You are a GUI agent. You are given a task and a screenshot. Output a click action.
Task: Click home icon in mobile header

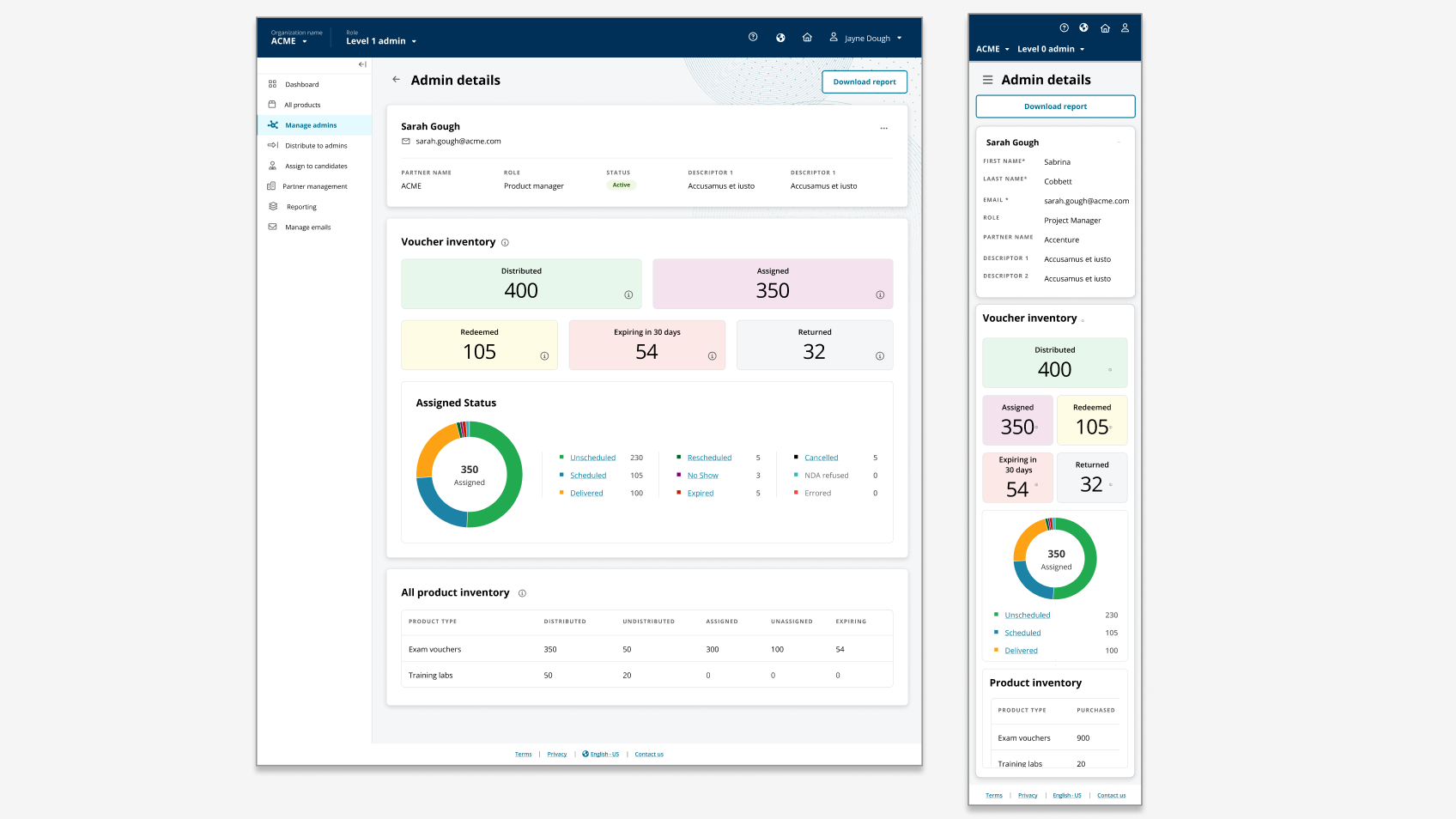coord(1105,27)
